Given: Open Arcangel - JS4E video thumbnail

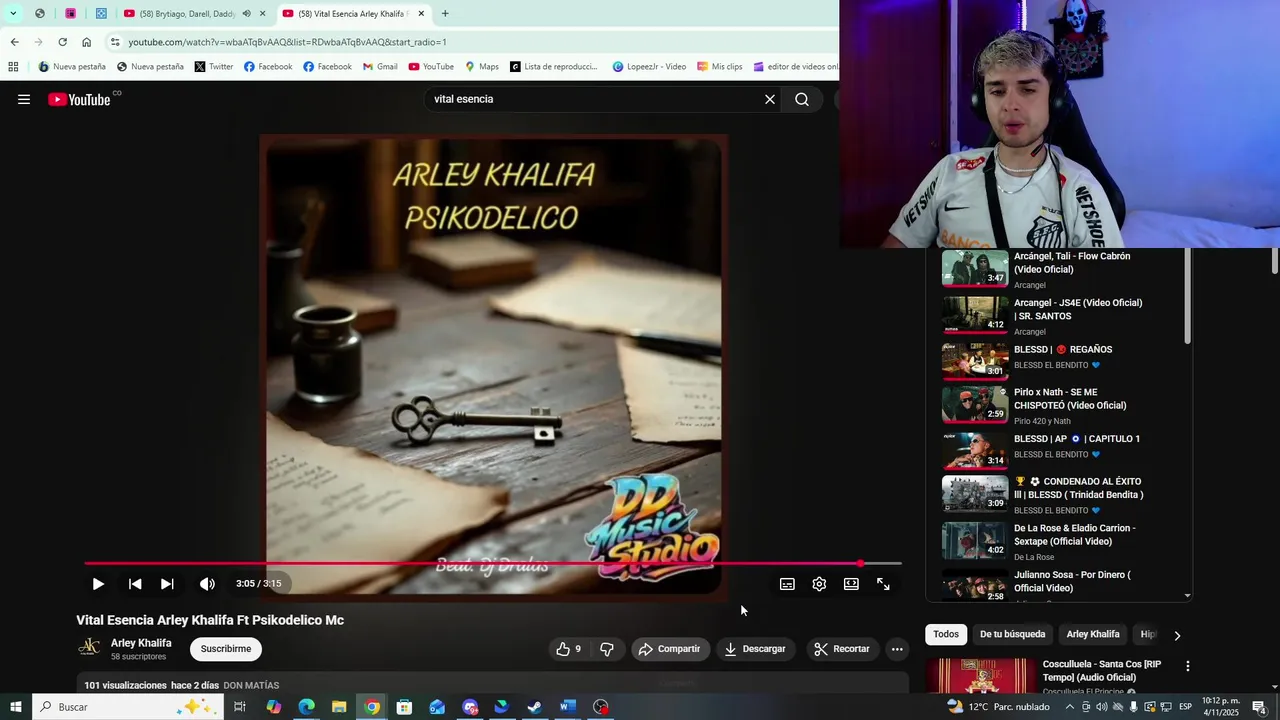Looking at the screenshot, I should pyautogui.click(x=975, y=314).
